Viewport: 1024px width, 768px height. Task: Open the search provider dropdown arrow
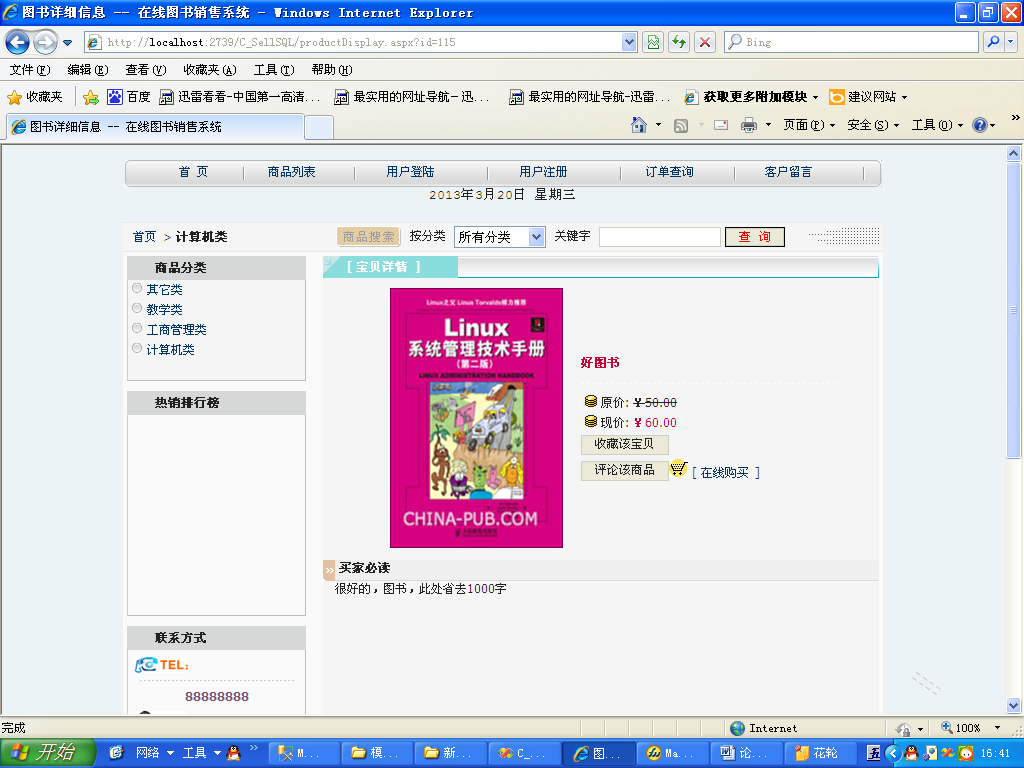click(1011, 42)
